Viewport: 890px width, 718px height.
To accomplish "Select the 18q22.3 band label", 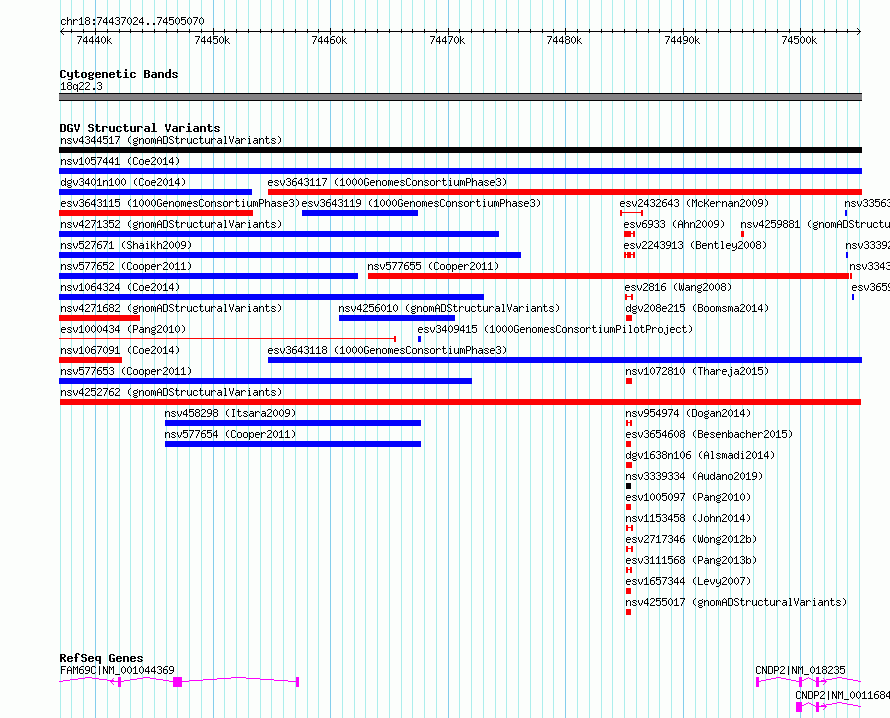I will 81,86.
